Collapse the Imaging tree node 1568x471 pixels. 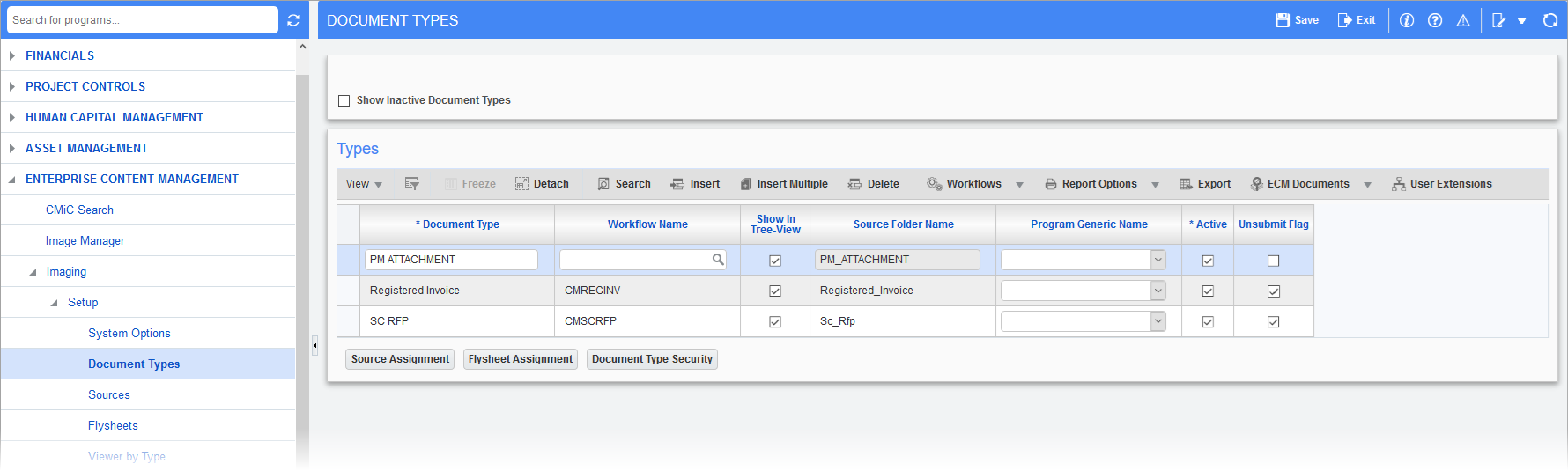tap(33, 272)
